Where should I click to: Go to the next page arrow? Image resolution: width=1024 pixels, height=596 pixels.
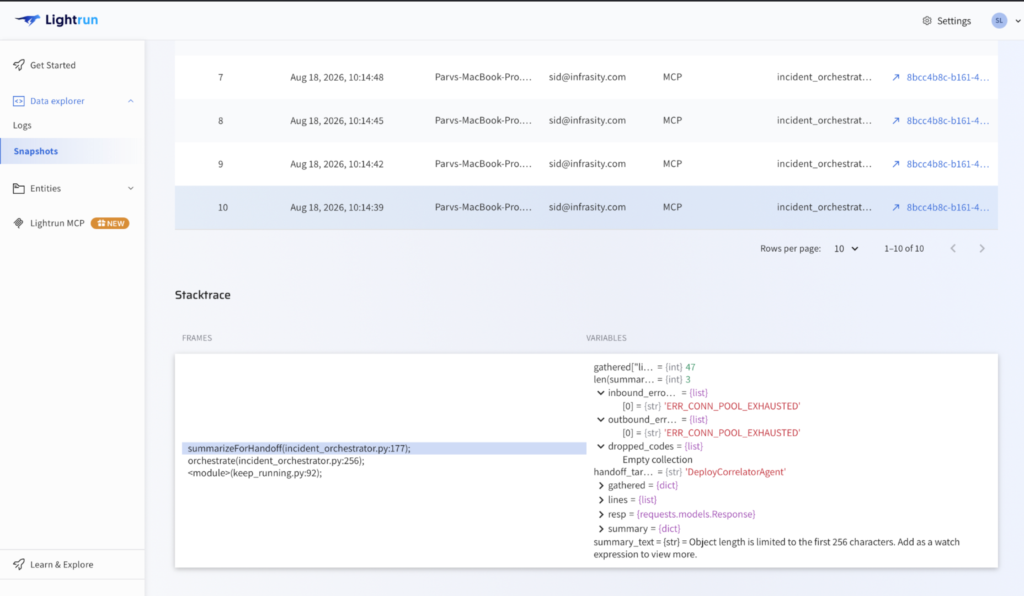982,249
